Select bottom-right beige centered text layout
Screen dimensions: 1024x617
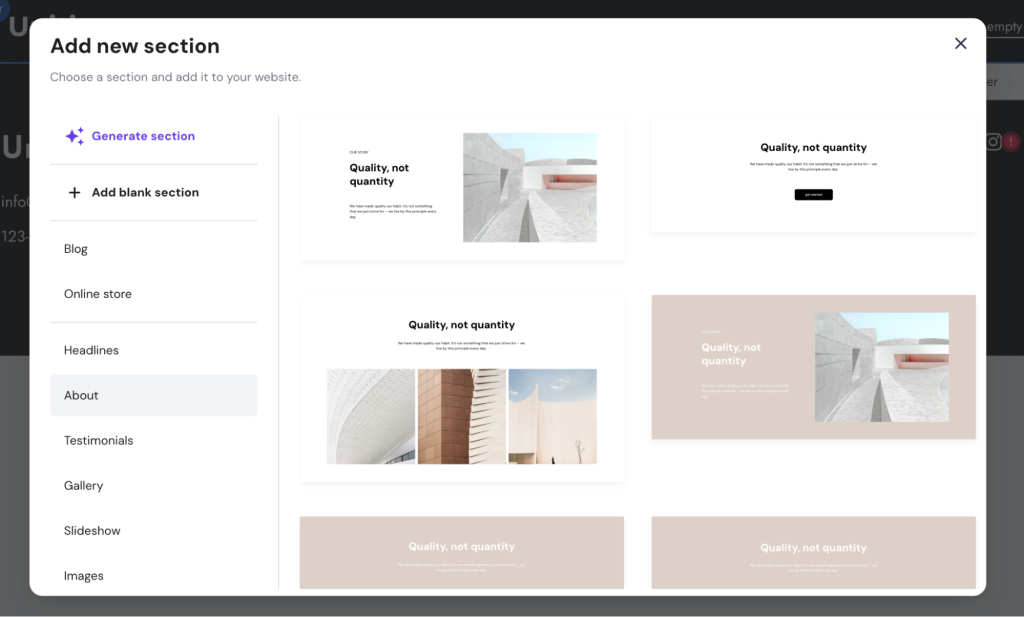click(813, 552)
